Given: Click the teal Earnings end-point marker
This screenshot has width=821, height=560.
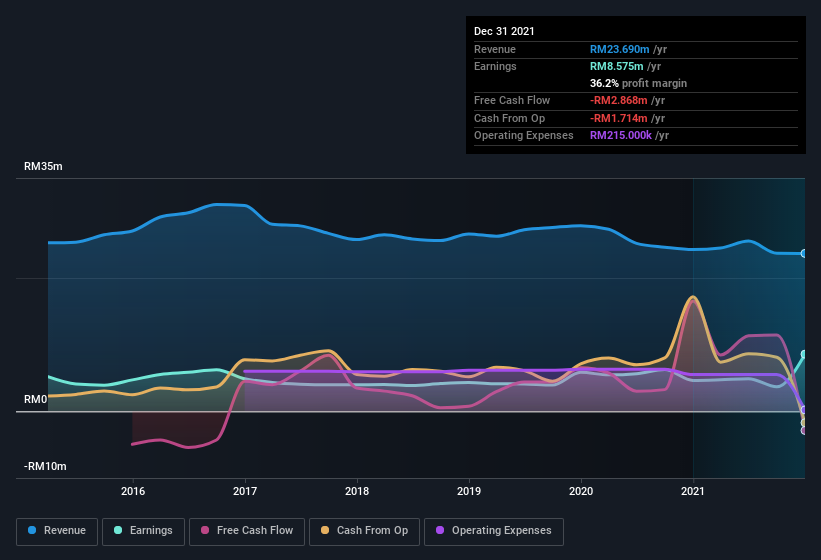Looking at the screenshot, I should 804,355.
